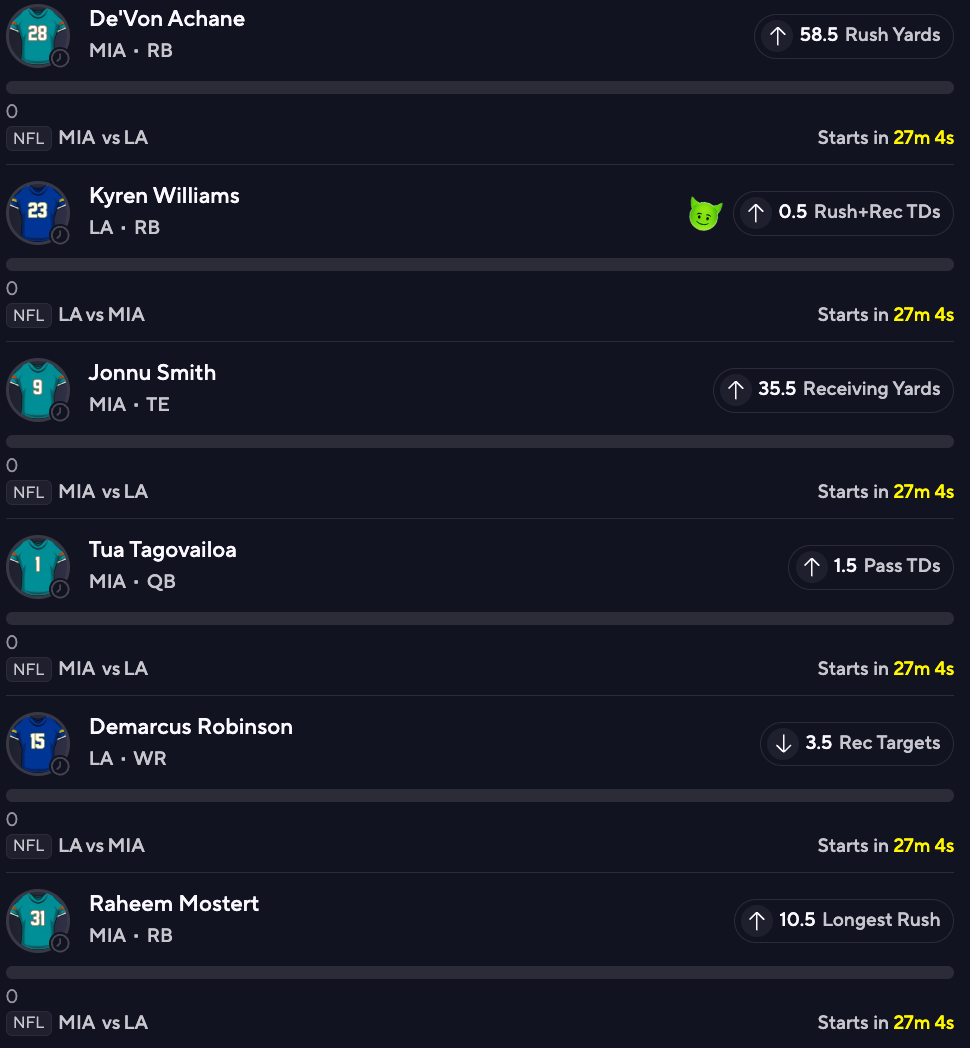Click Tua Tagovailoa's progress bar
Viewport: 970px width, 1048px height.
[x=480, y=619]
